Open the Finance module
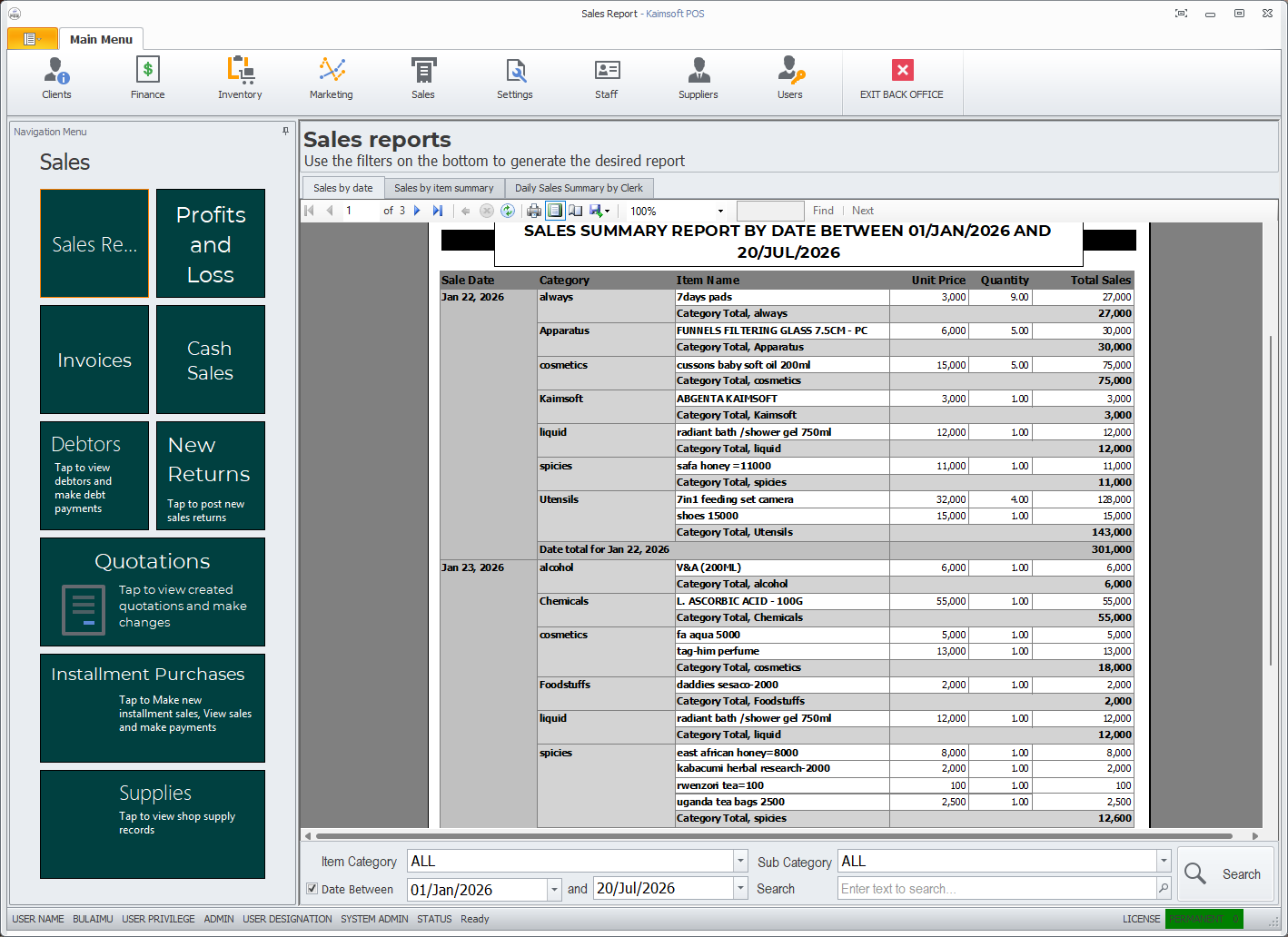Screen dimensions: 1288x937 point(147,78)
